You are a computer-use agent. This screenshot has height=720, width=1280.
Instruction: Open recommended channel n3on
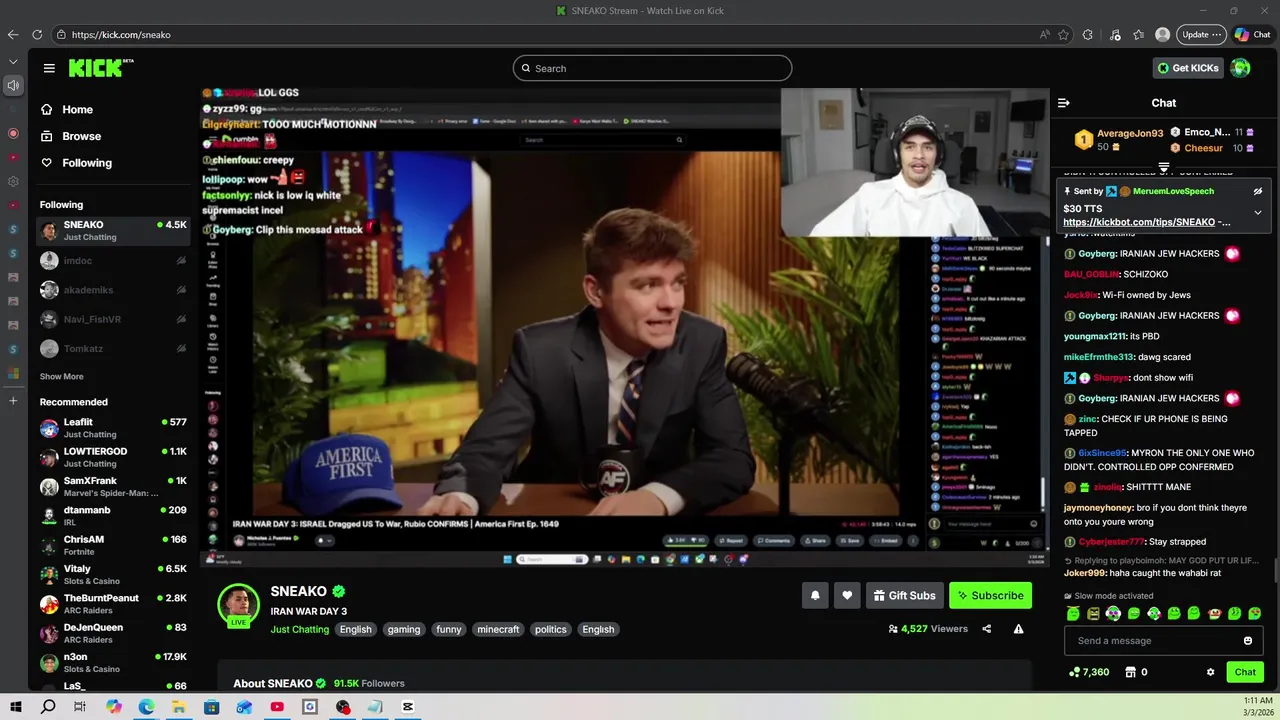[113, 663]
